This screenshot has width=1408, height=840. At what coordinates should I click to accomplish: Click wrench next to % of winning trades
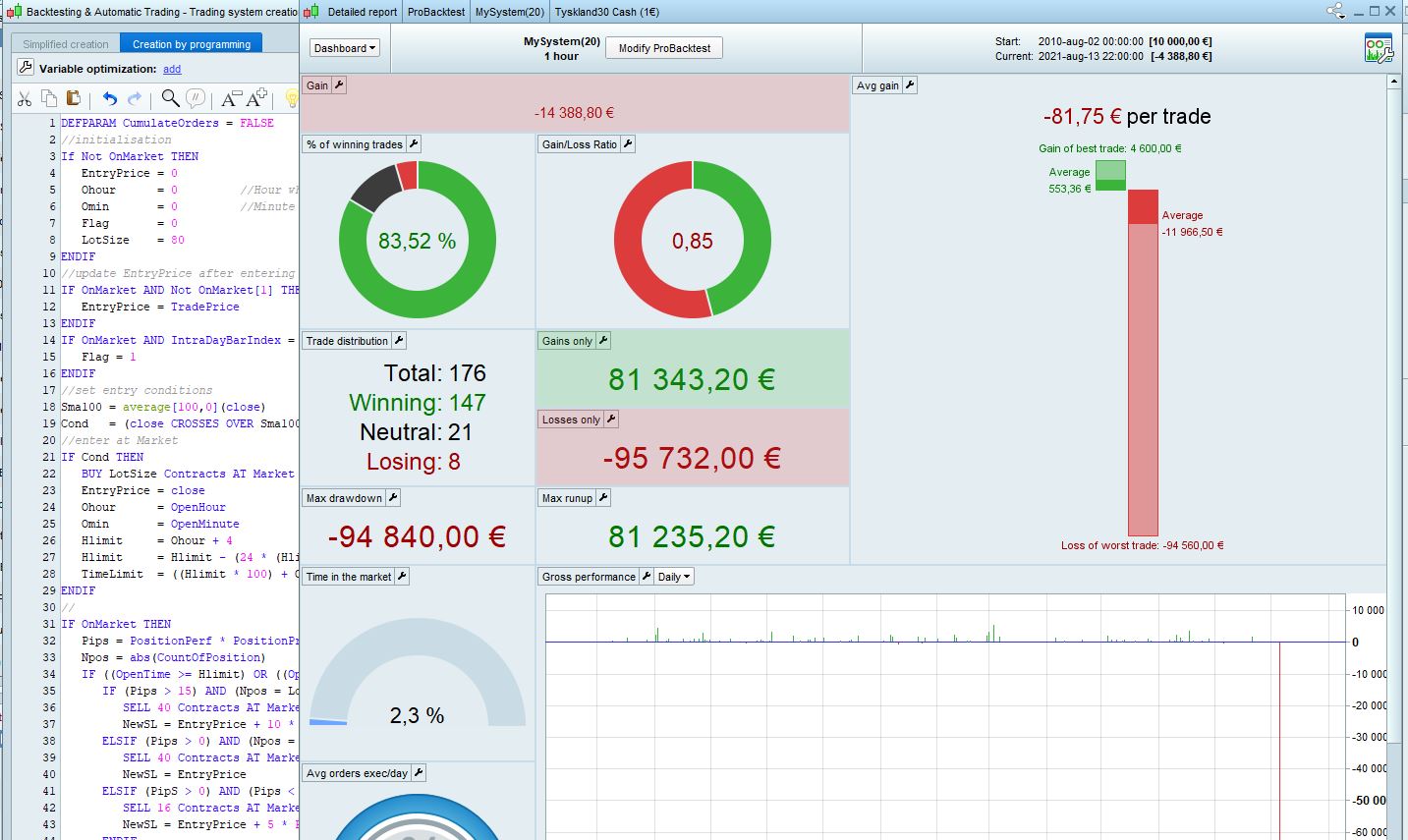click(414, 144)
